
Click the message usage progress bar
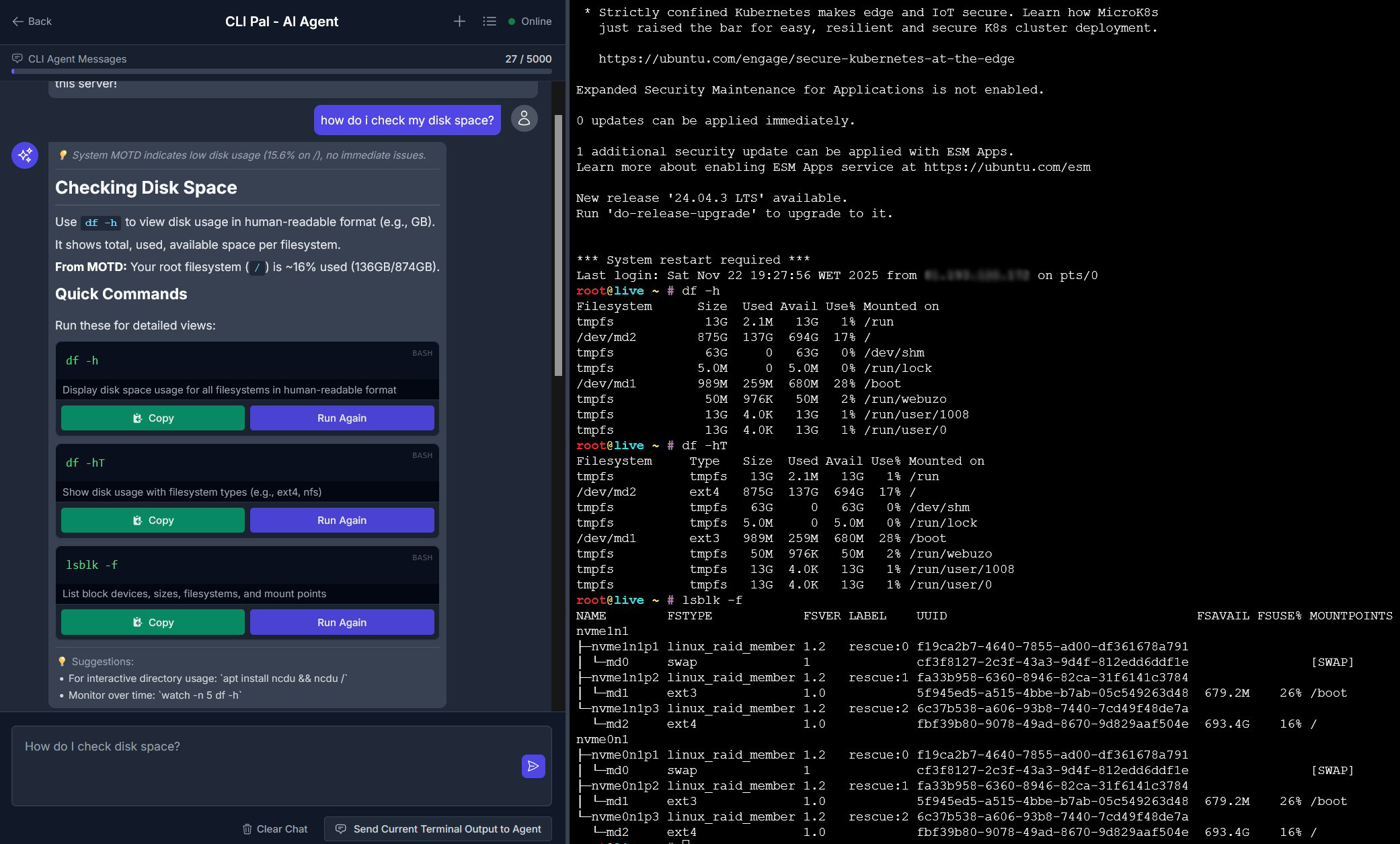point(281,71)
